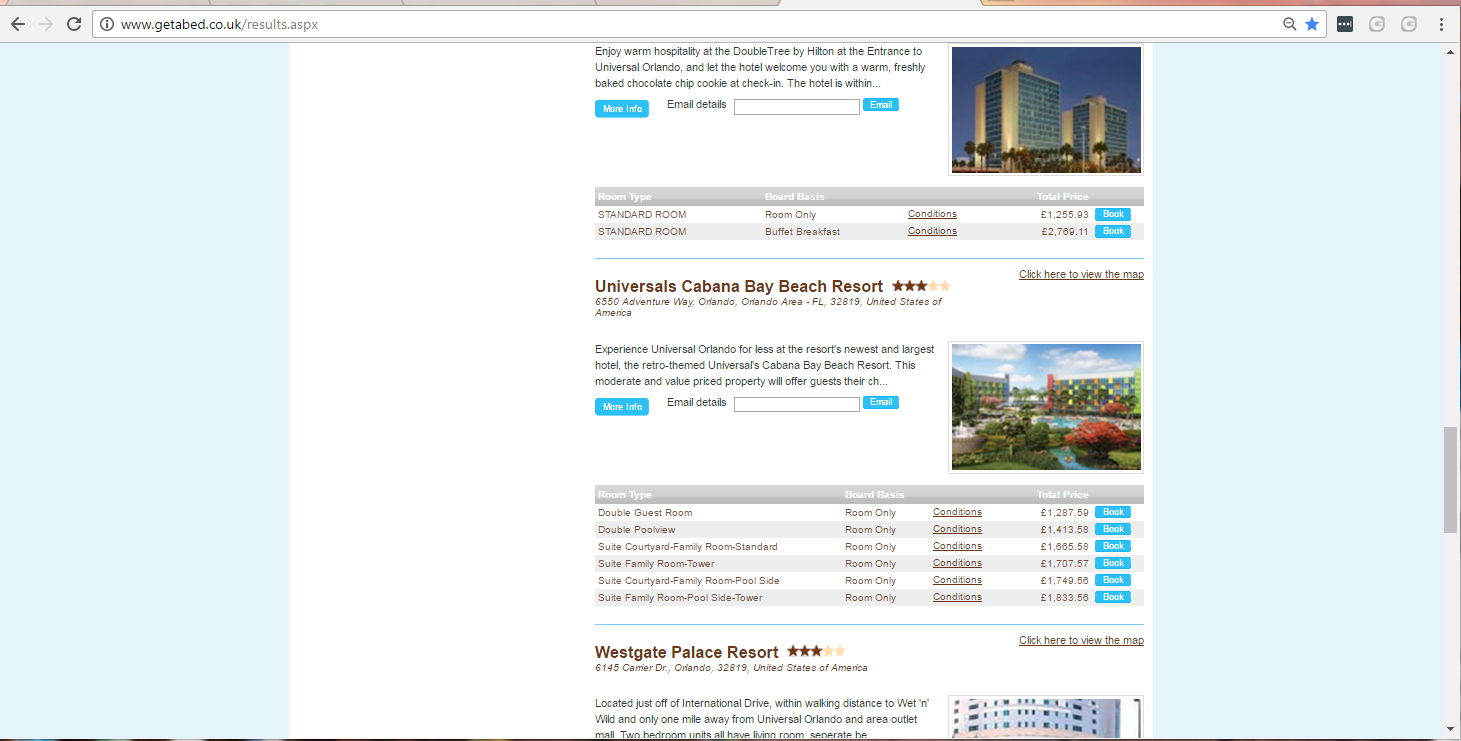Click the £1,749.56 price
Screen dimensions: 1461x741
coord(1064,581)
